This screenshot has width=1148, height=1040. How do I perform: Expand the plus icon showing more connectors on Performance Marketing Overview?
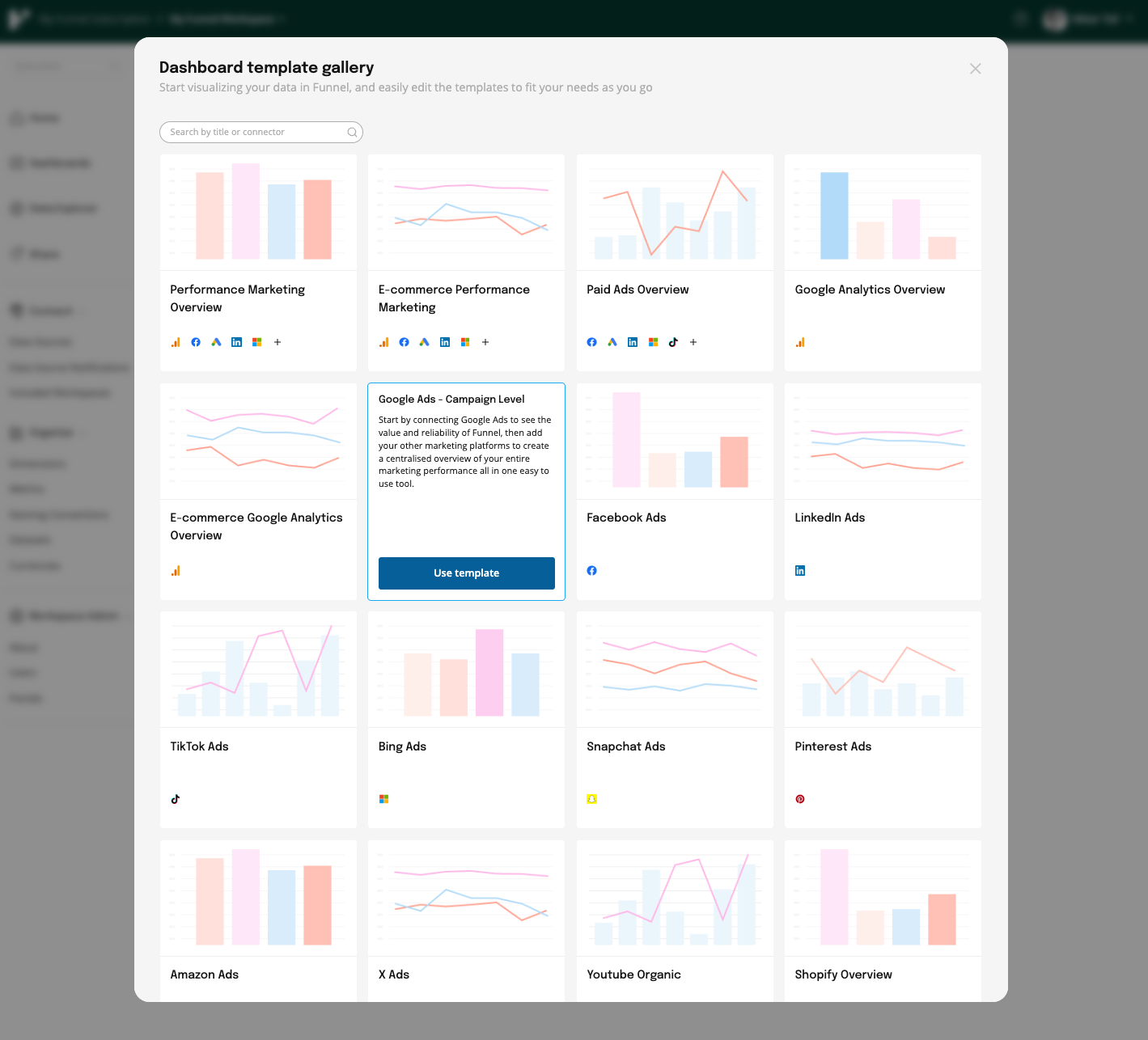pos(277,341)
